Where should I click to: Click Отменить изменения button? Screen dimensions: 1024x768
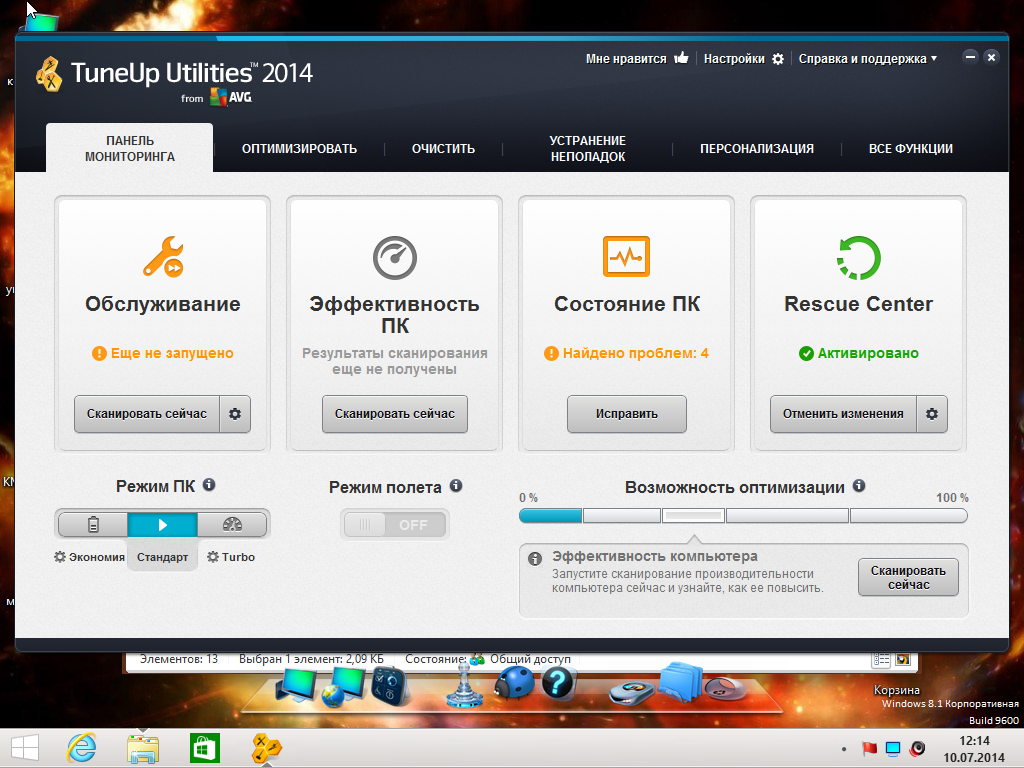coord(843,413)
